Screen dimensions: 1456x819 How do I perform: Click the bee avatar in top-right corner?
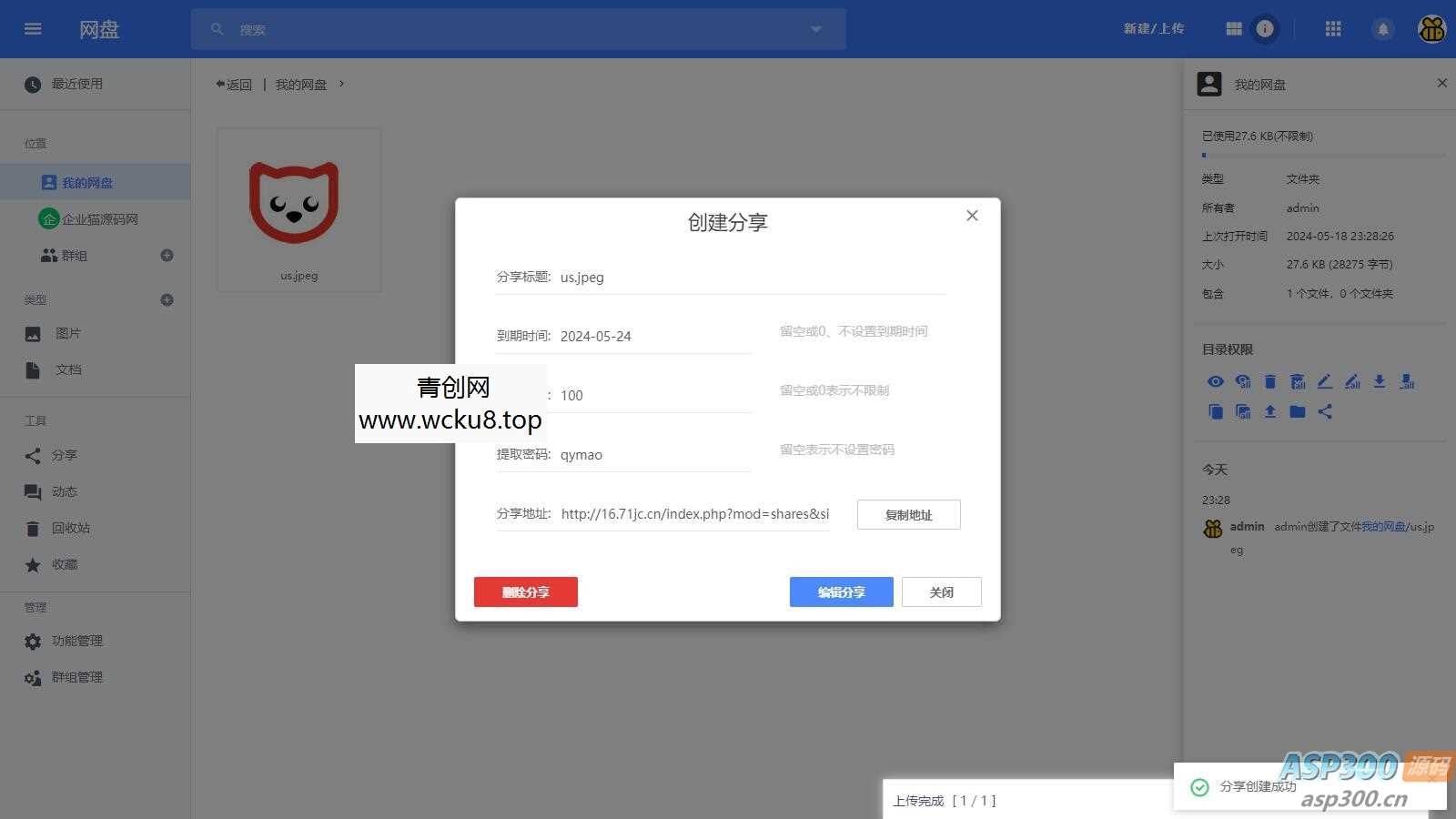pyautogui.click(x=1431, y=28)
